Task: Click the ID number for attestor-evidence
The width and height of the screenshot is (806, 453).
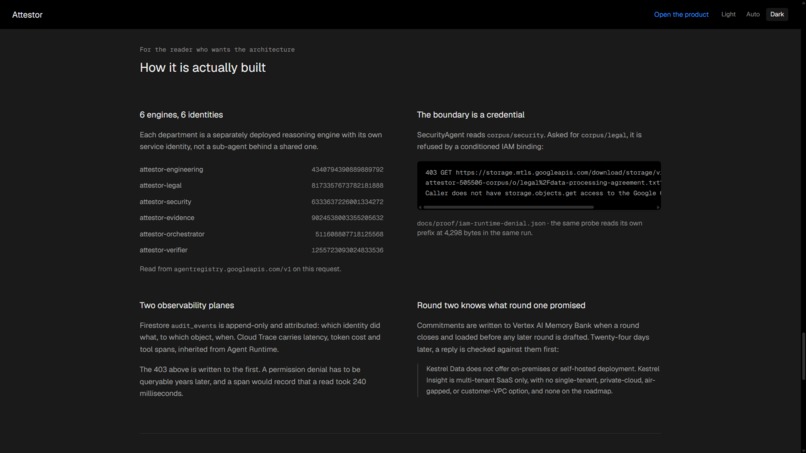Action: tap(347, 218)
